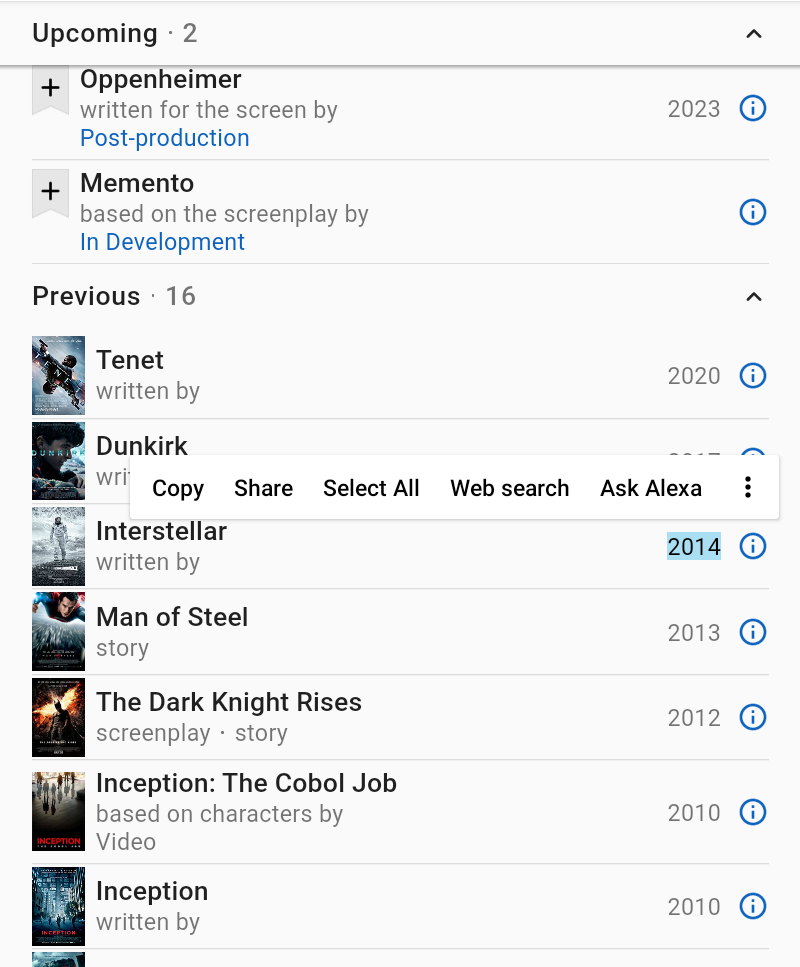The width and height of the screenshot is (800, 967).
Task: Choose Select All in popup menu
Action: pyautogui.click(x=371, y=488)
